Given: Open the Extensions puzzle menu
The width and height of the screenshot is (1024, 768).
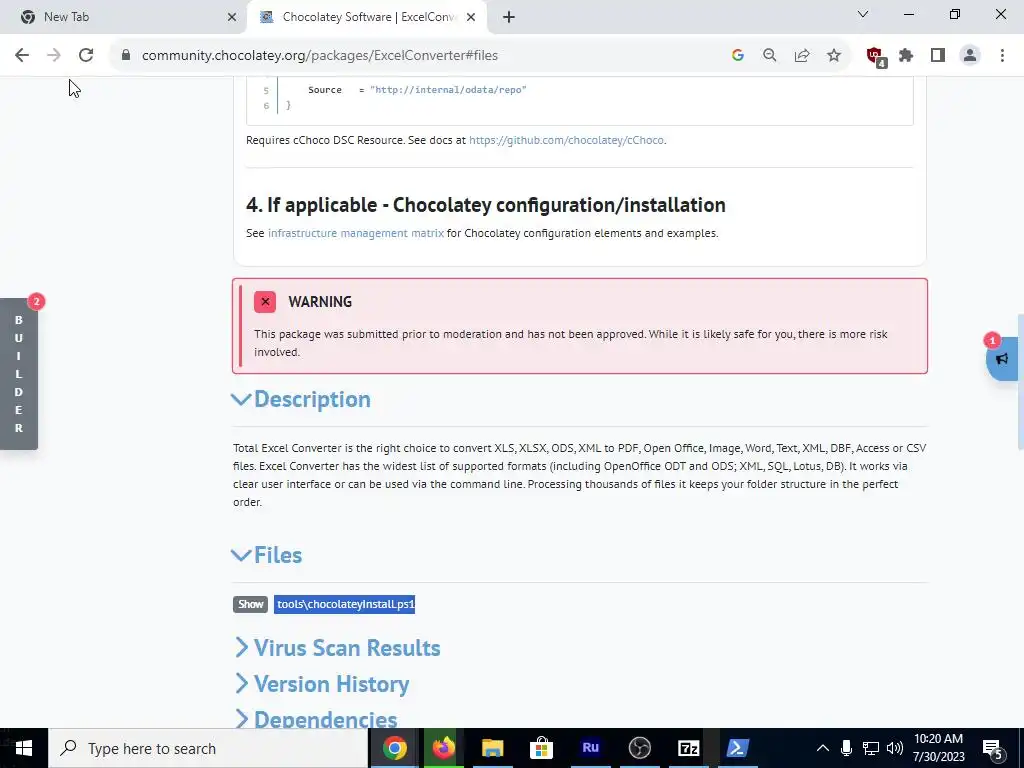Looking at the screenshot, I should (906, 56).
